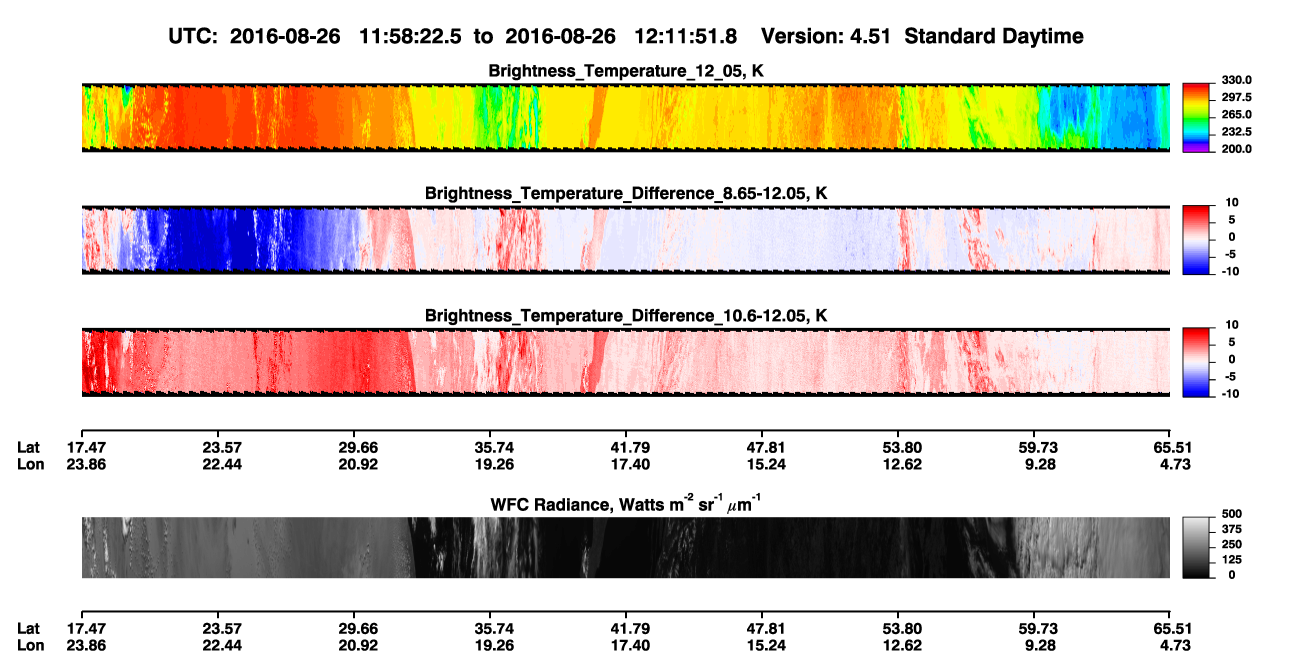Click the '500' tick on the WFC colorbar

click(1232, 516)
